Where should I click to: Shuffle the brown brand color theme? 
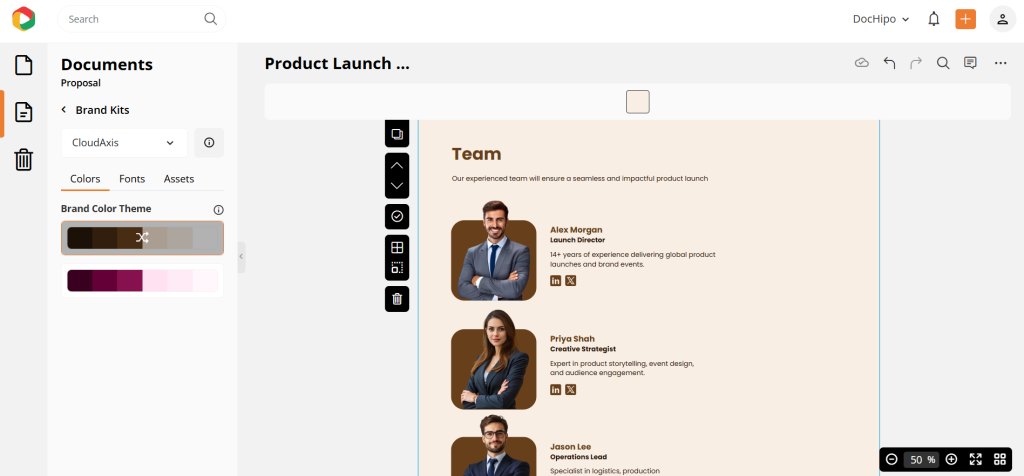click(x=142, y=238)
